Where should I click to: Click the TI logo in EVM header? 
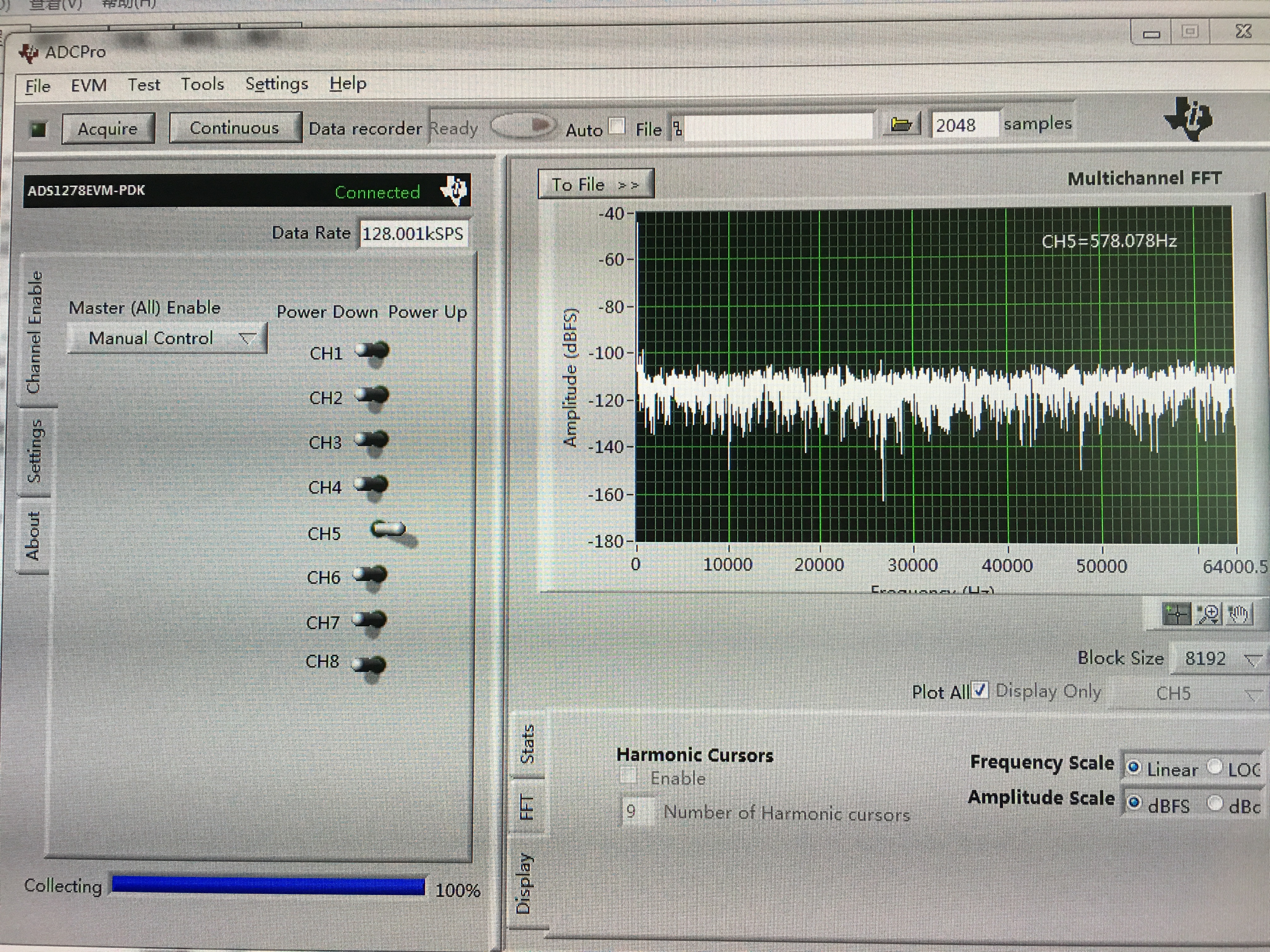pyautogui.click(x=455, y=190)
